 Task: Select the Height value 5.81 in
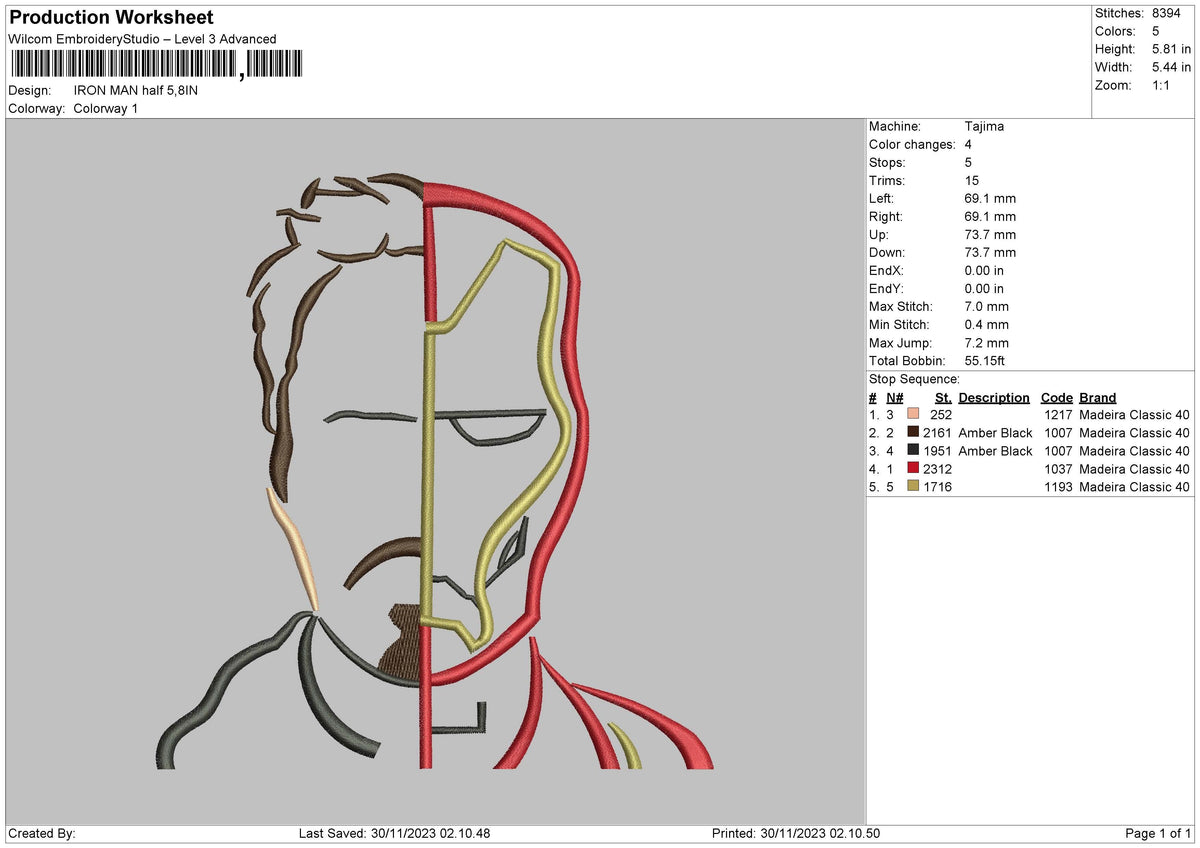coord(1171,49)
